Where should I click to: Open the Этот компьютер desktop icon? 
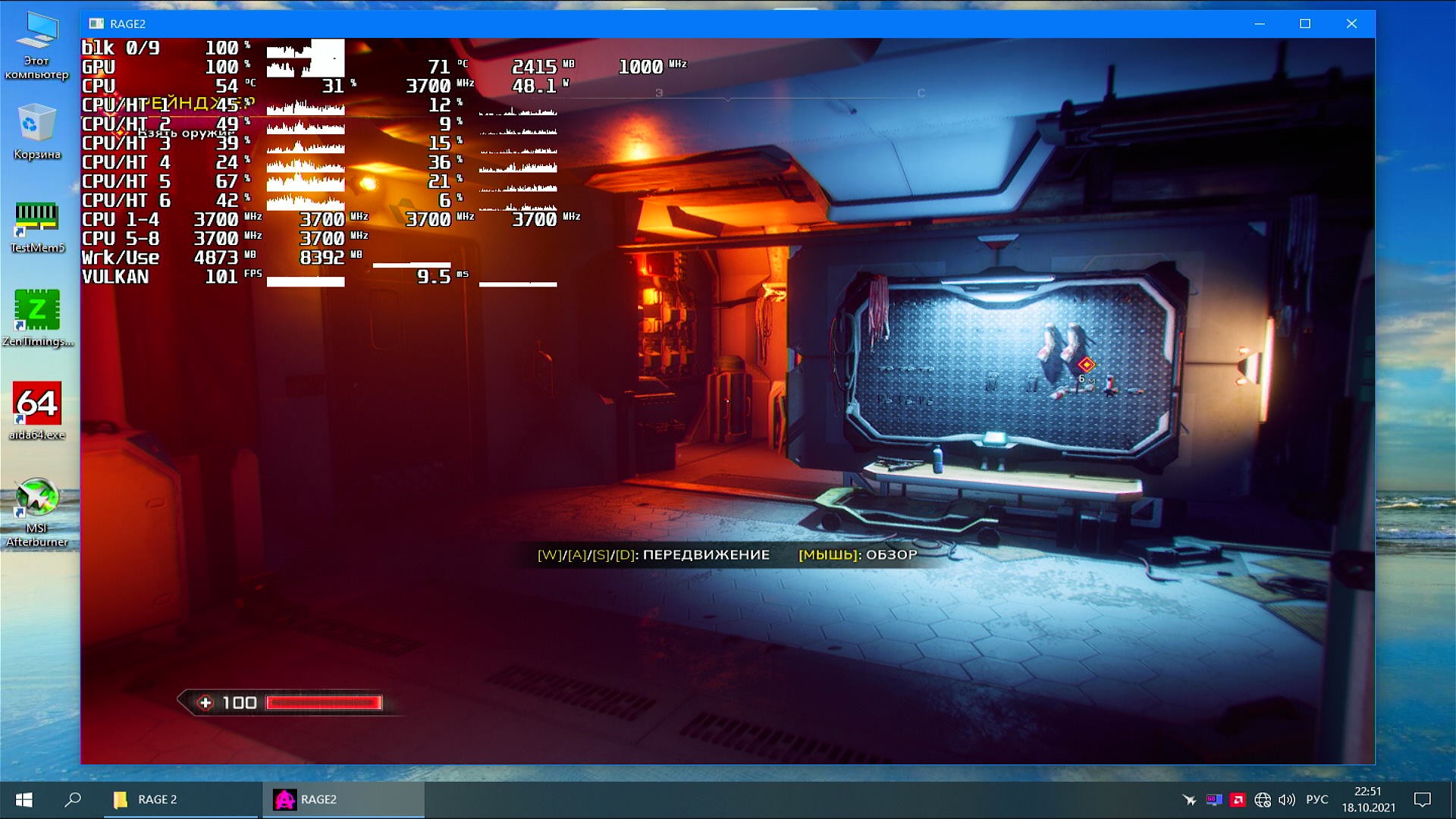coord(36,34)
